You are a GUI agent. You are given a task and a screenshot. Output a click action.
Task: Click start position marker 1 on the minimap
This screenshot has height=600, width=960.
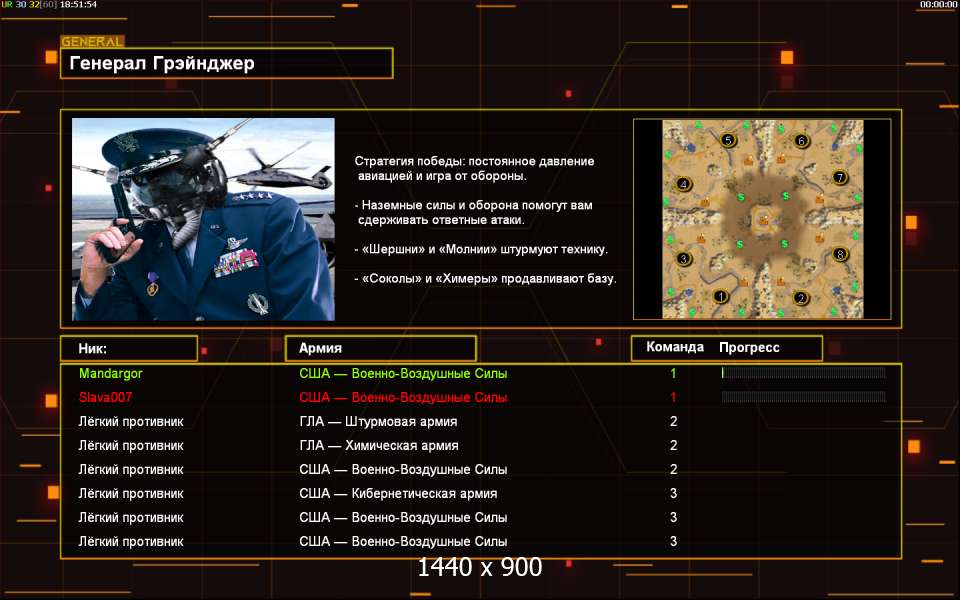click(721, 296)
